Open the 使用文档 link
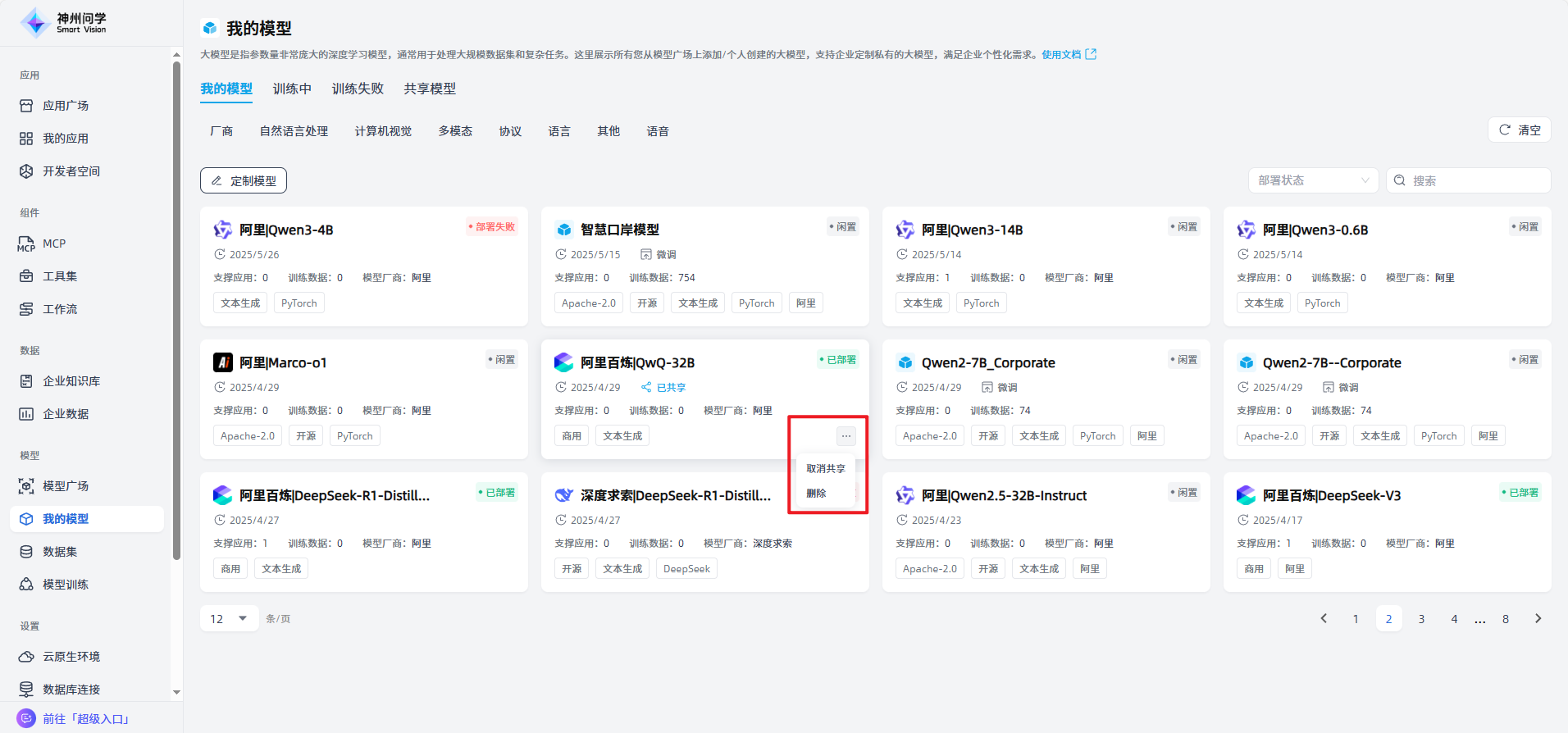Image resolution: width=1568 pixels, height=733 pixels. pos(1061,55)
